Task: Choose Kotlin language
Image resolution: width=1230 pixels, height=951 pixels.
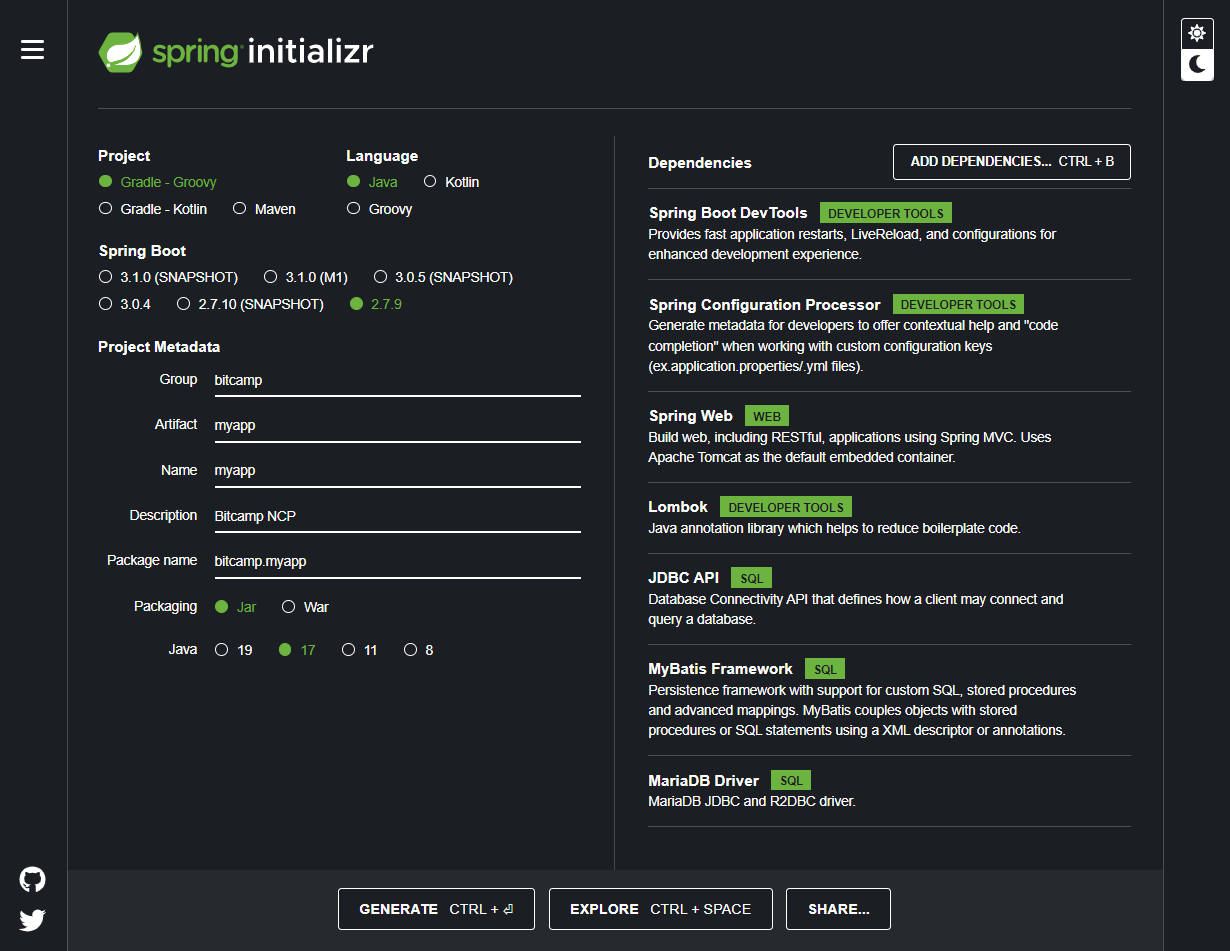Action: (451, 182)
